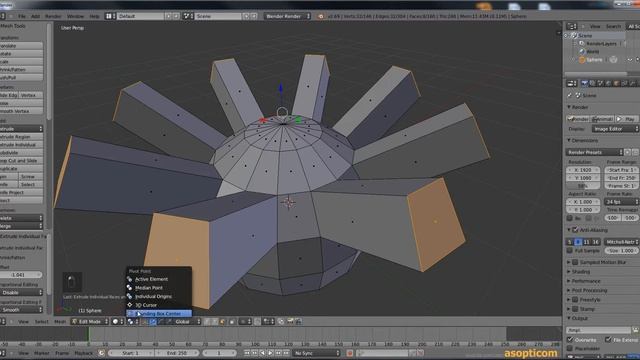
Task: Enable Freestyle checkbox
Action: (x=575, y=300)
